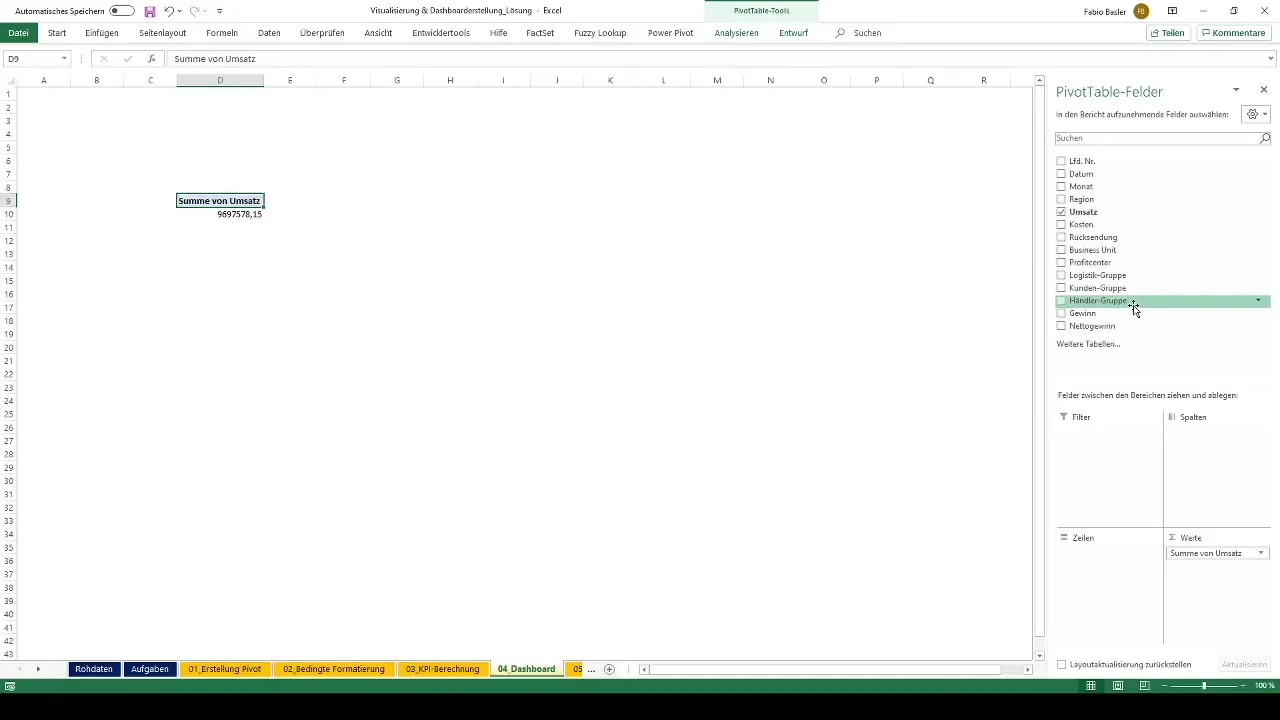Switch to the Einfügen ribbon tab

tap(102, 33)
